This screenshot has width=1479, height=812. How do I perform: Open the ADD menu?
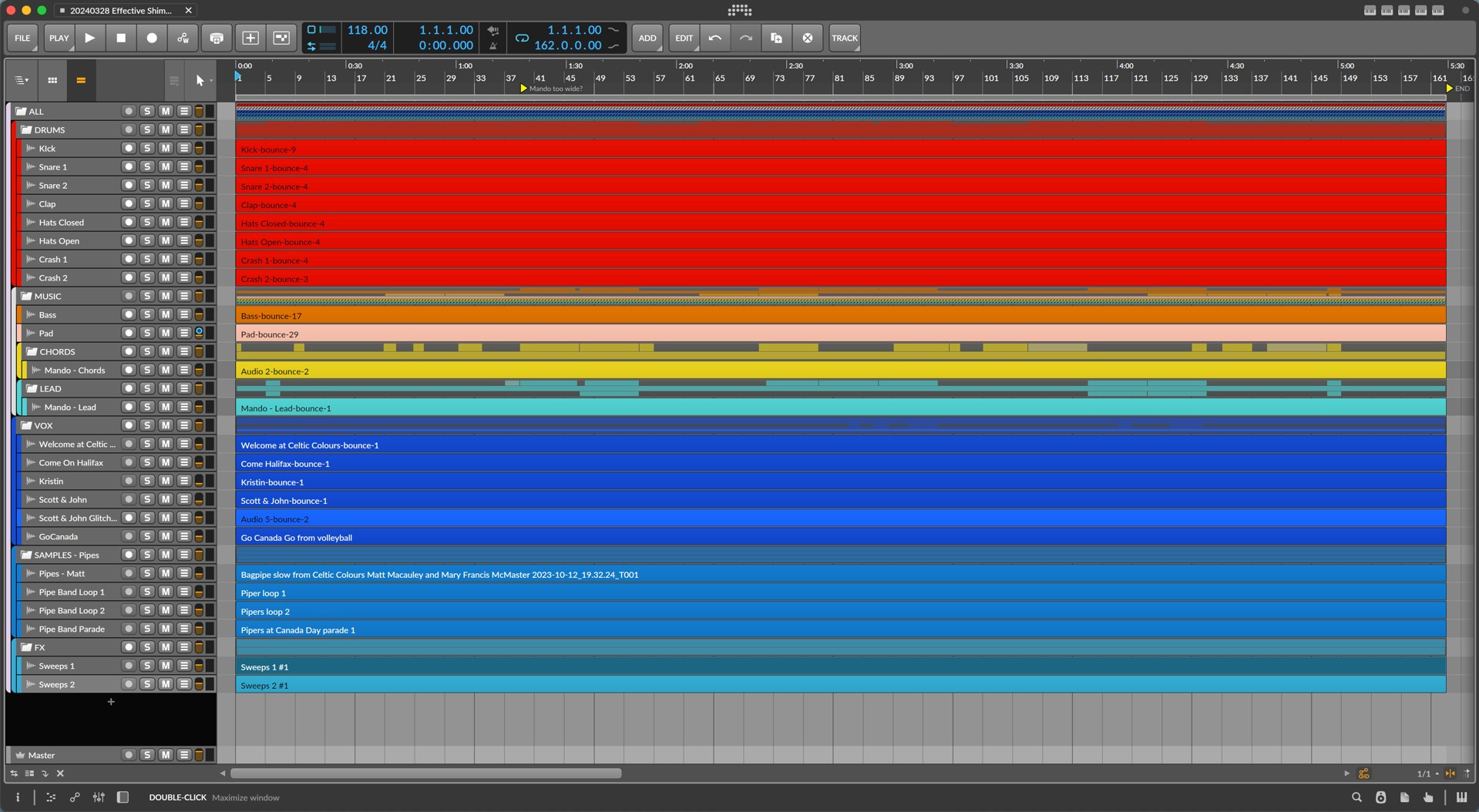click(x=647, y=38)
